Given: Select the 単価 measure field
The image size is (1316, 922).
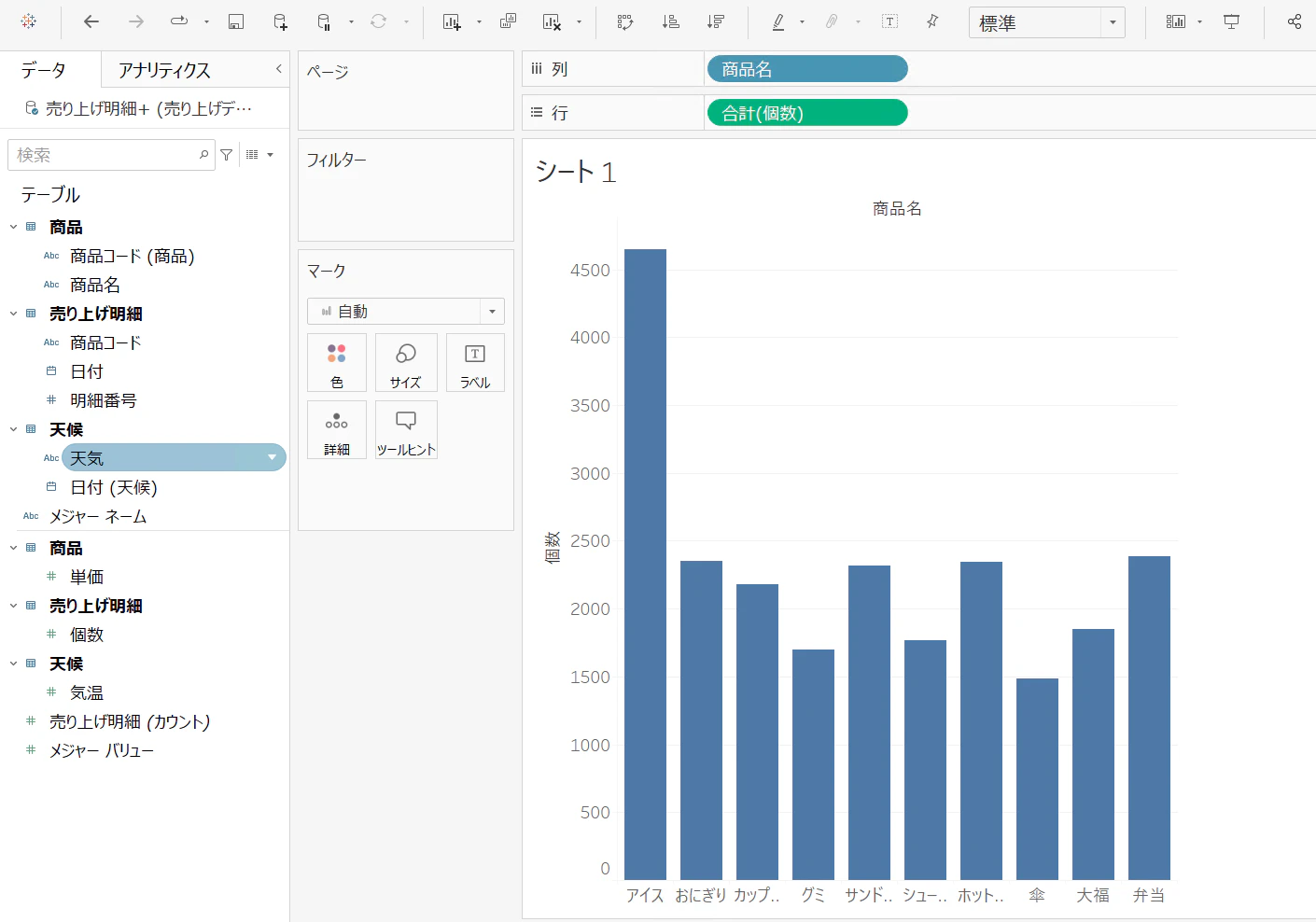Looking at the screenshot, I should [87, 577].
